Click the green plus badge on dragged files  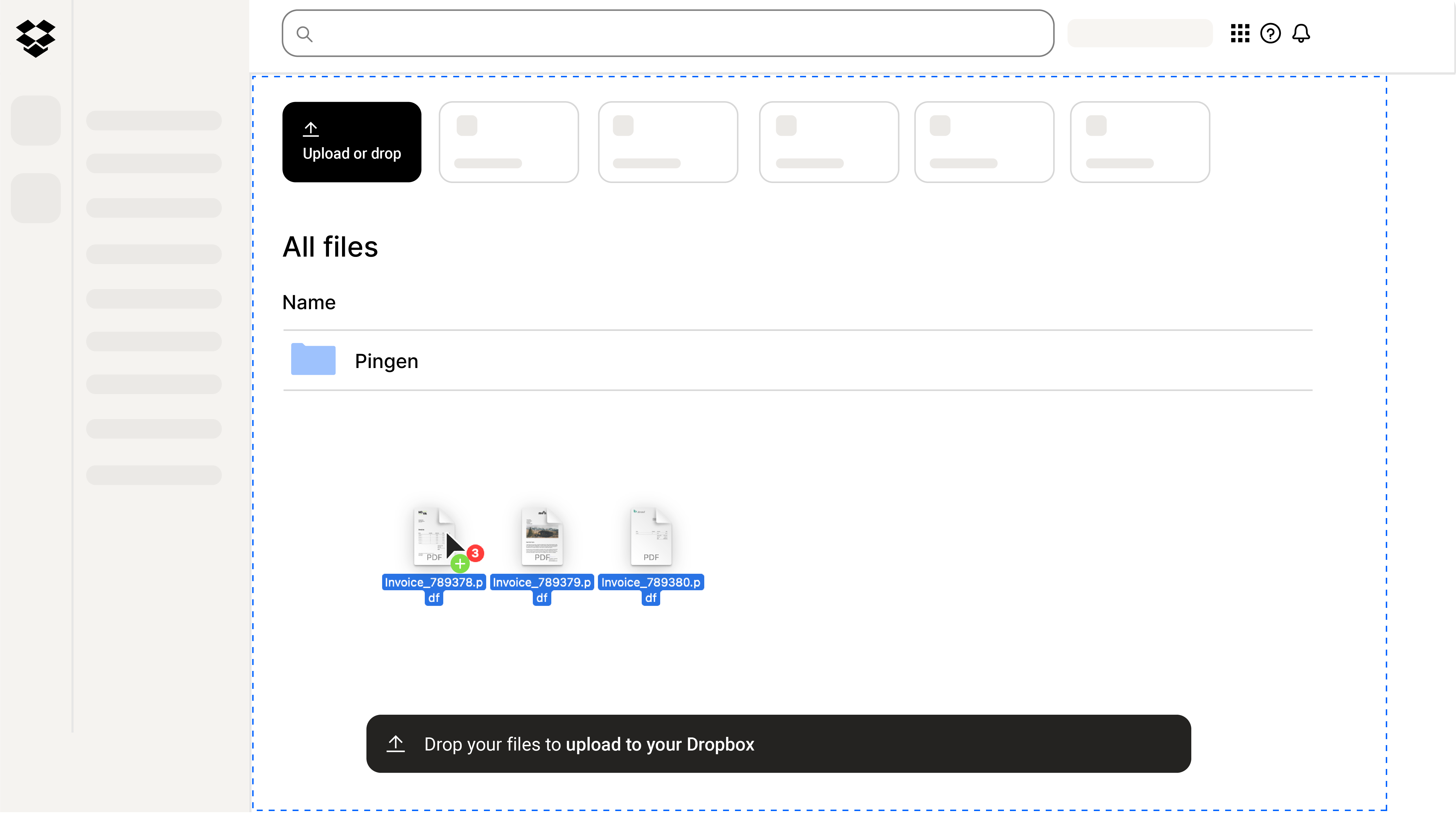(460, 563)
